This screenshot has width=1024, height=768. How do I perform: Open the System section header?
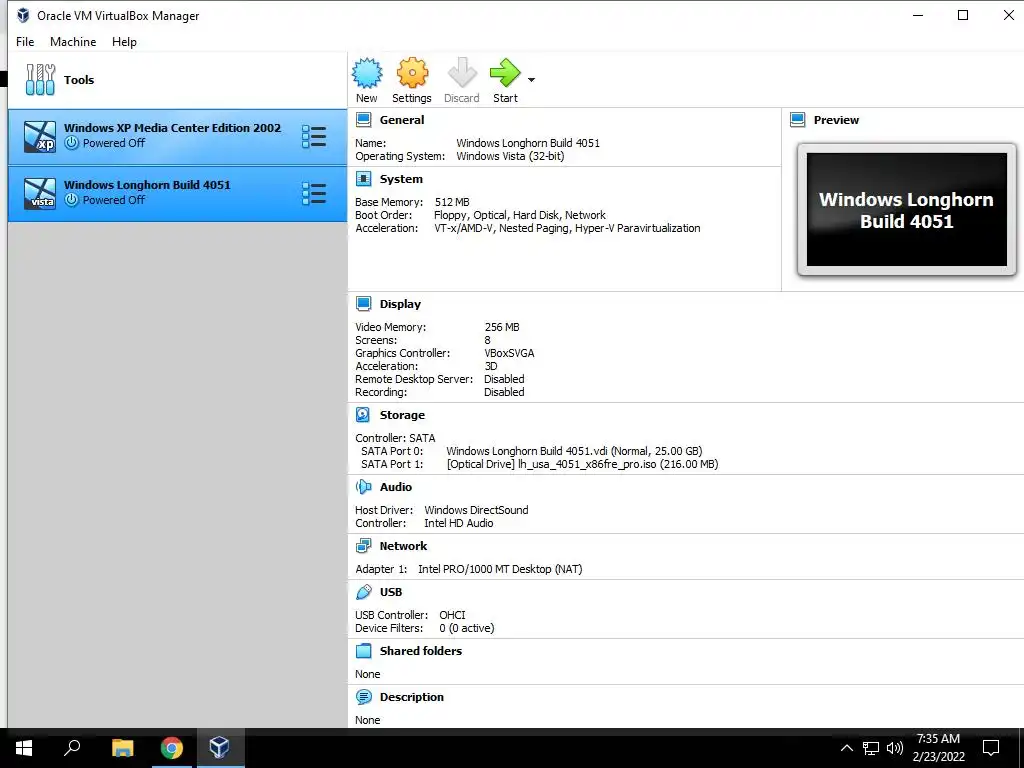(401, 179)
